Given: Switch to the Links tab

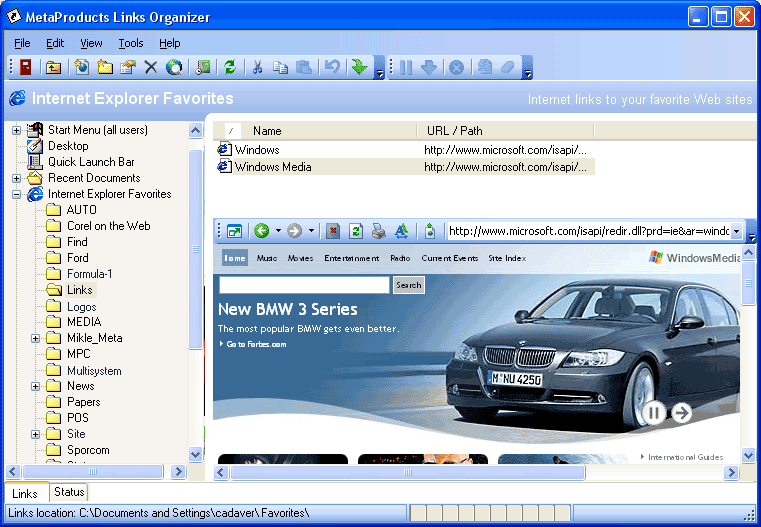Looking at the screenshot, I should click(x=25, y=493).
